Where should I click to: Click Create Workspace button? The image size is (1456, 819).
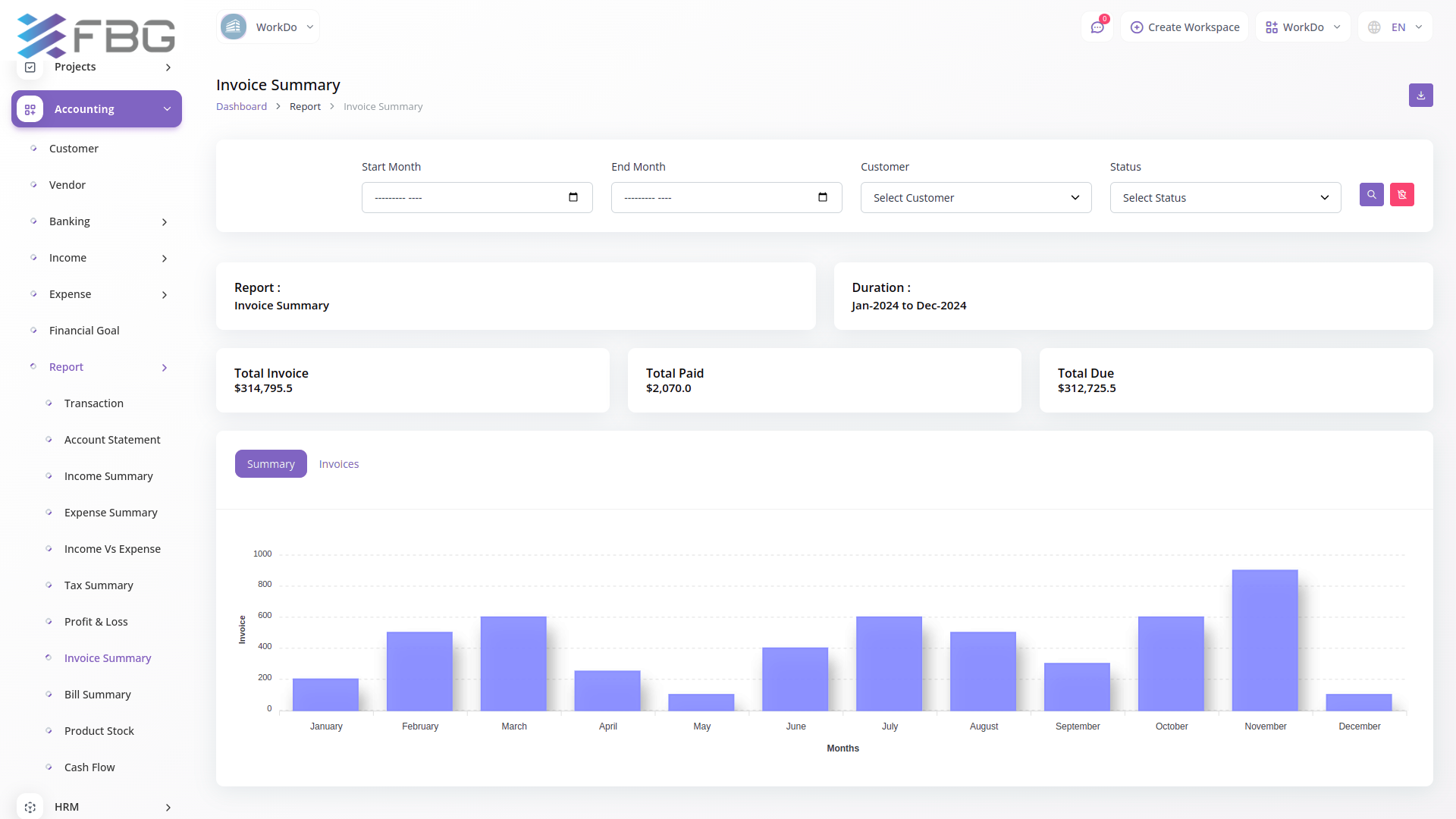(x=1185, y=27)
